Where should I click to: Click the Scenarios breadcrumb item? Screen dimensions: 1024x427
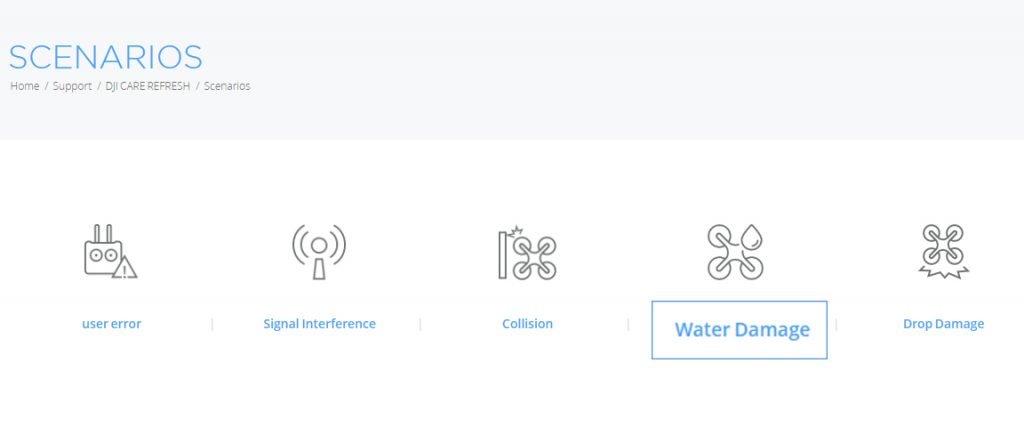(227, 86)
